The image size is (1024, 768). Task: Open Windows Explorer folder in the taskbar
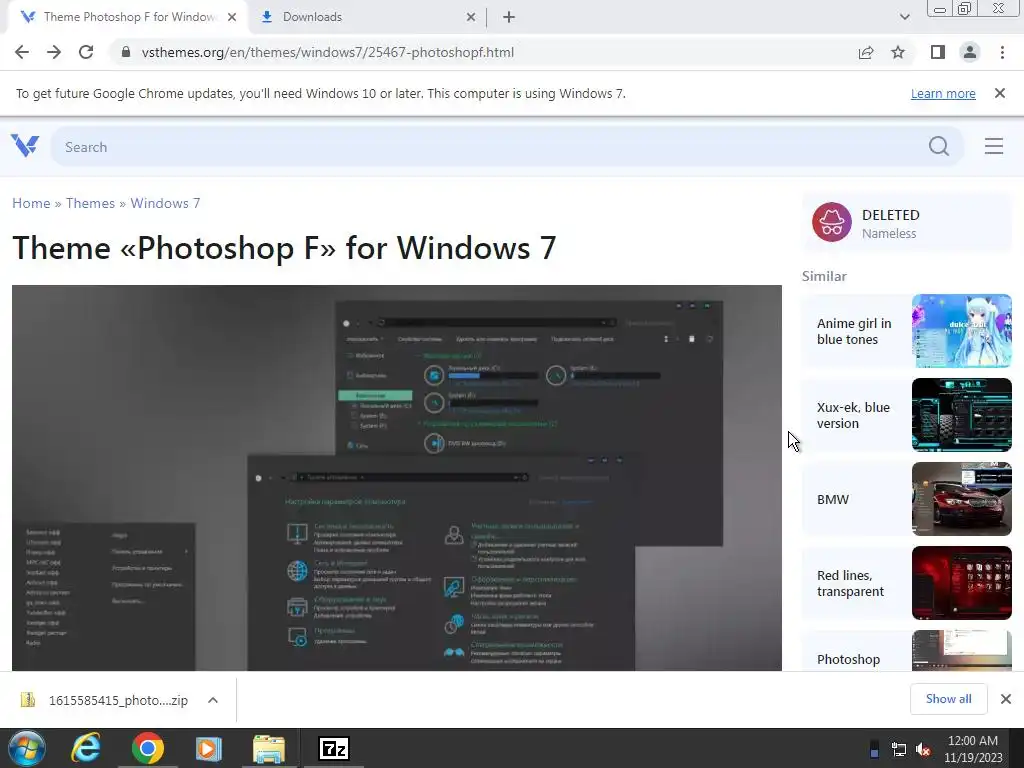pos(268,748)
